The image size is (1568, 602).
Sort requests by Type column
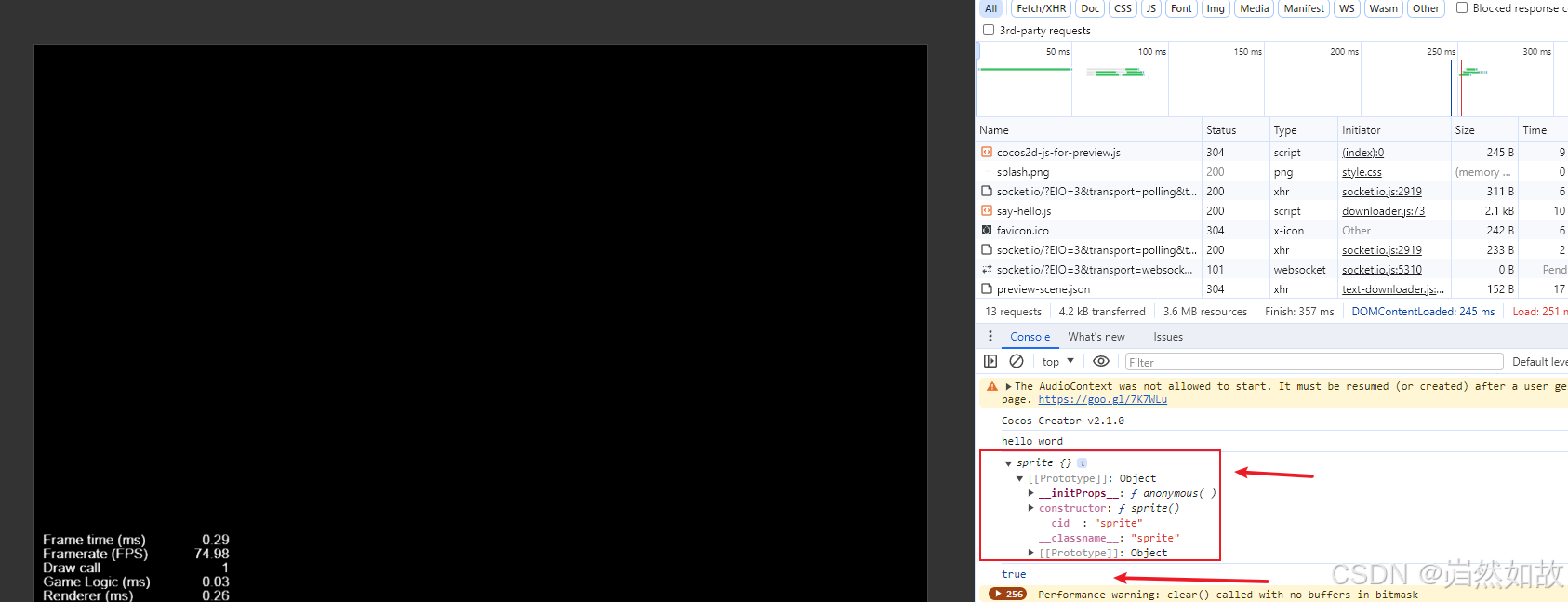point(1302,130)
